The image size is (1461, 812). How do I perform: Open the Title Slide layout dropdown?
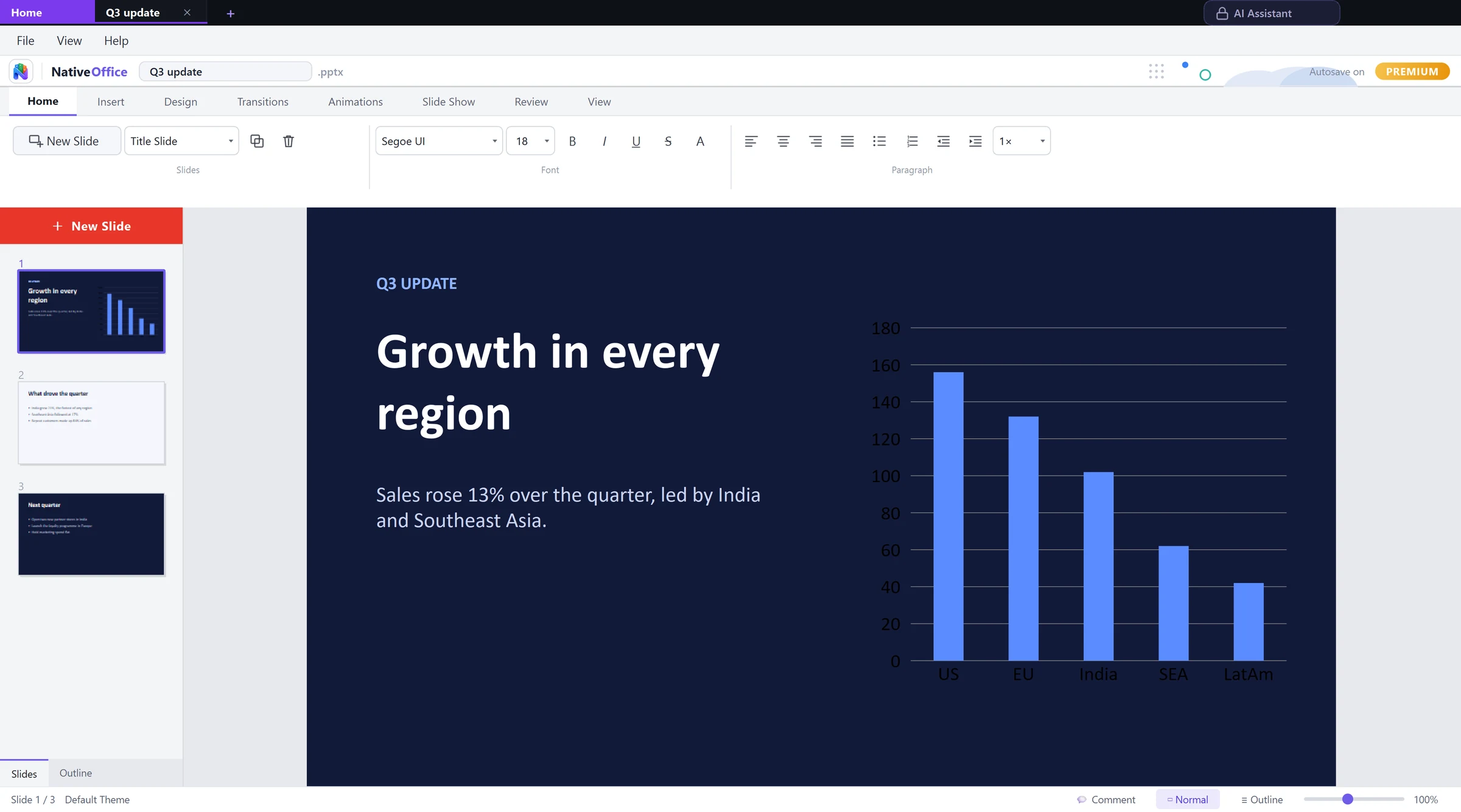(181, 141)
